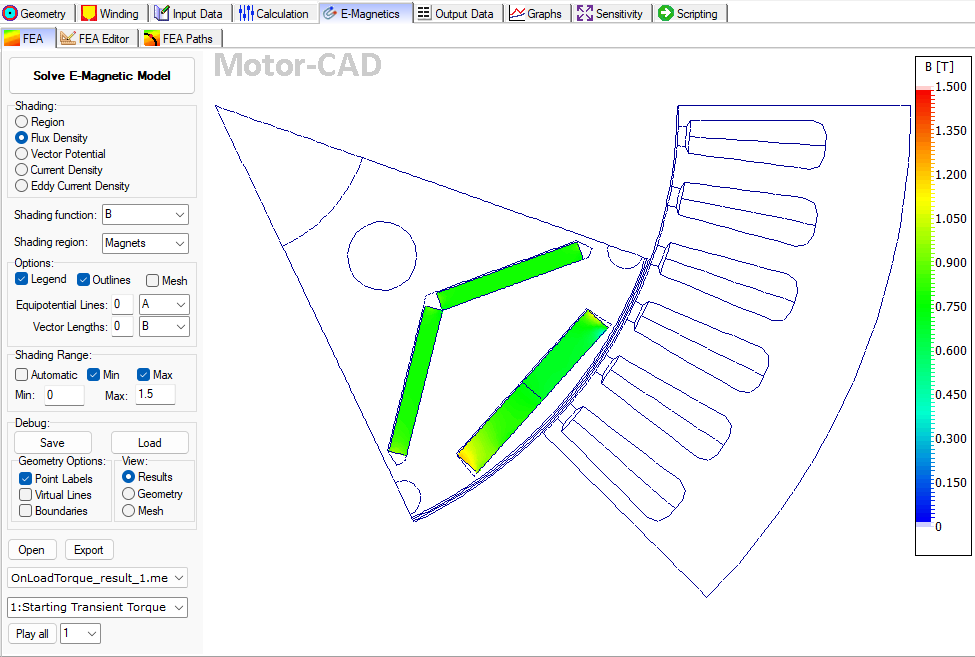
Task: Open the OnLoadTorque result file dropdown
Action: (x=98, y=577)
